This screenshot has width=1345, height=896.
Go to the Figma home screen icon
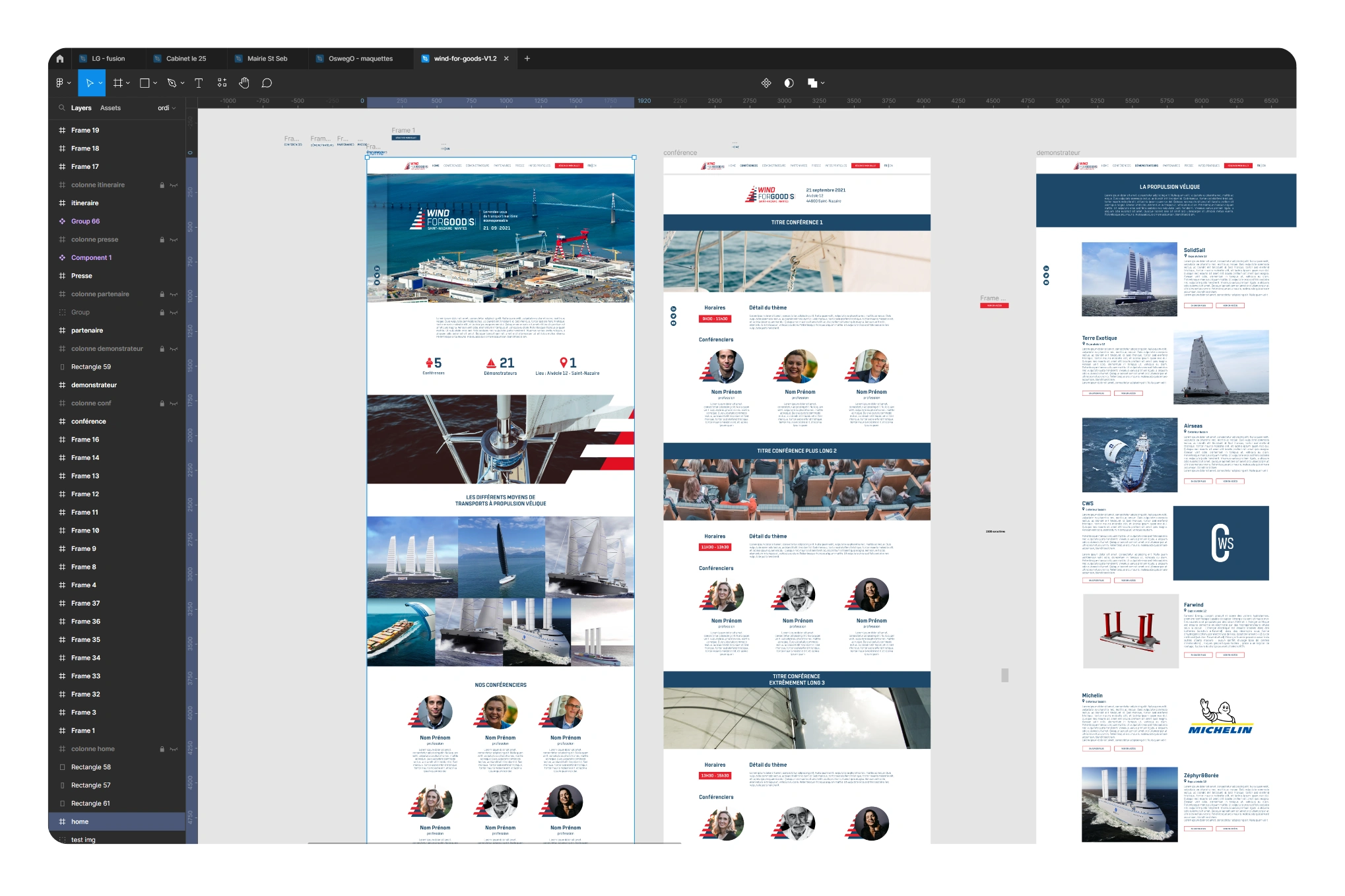60,59
